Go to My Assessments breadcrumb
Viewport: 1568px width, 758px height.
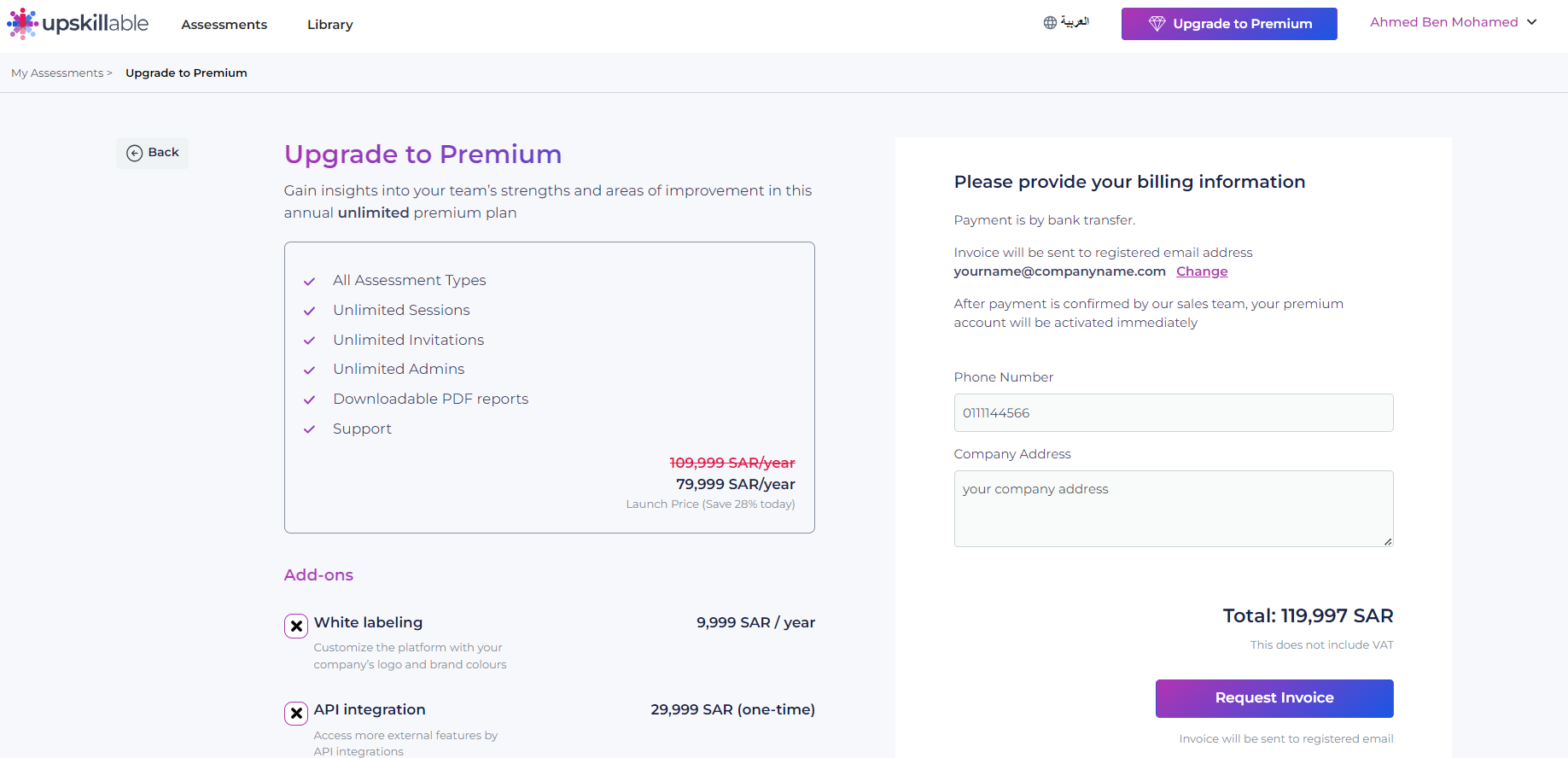[57, 73]
